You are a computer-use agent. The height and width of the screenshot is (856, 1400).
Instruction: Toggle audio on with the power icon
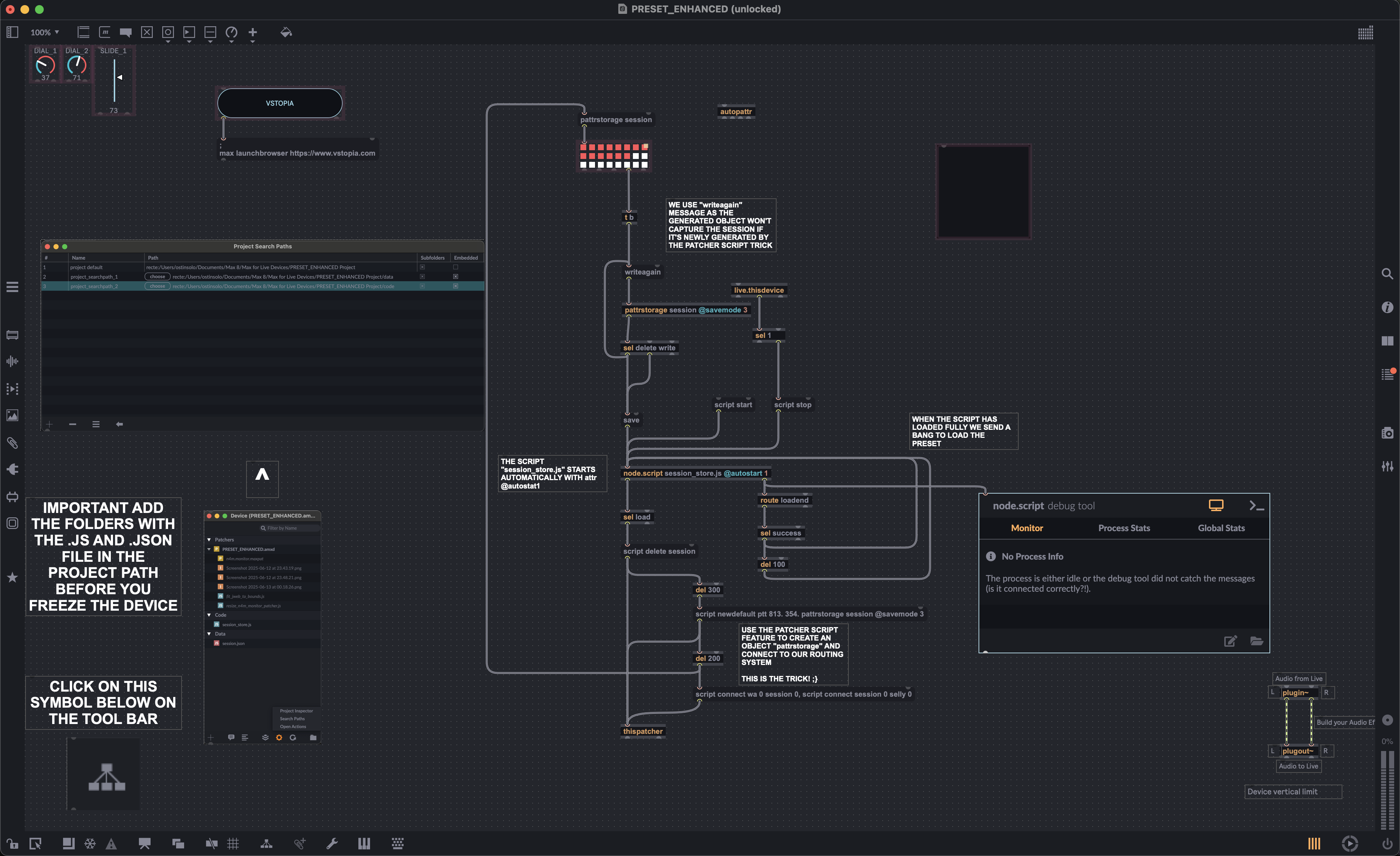[1387, 844]
